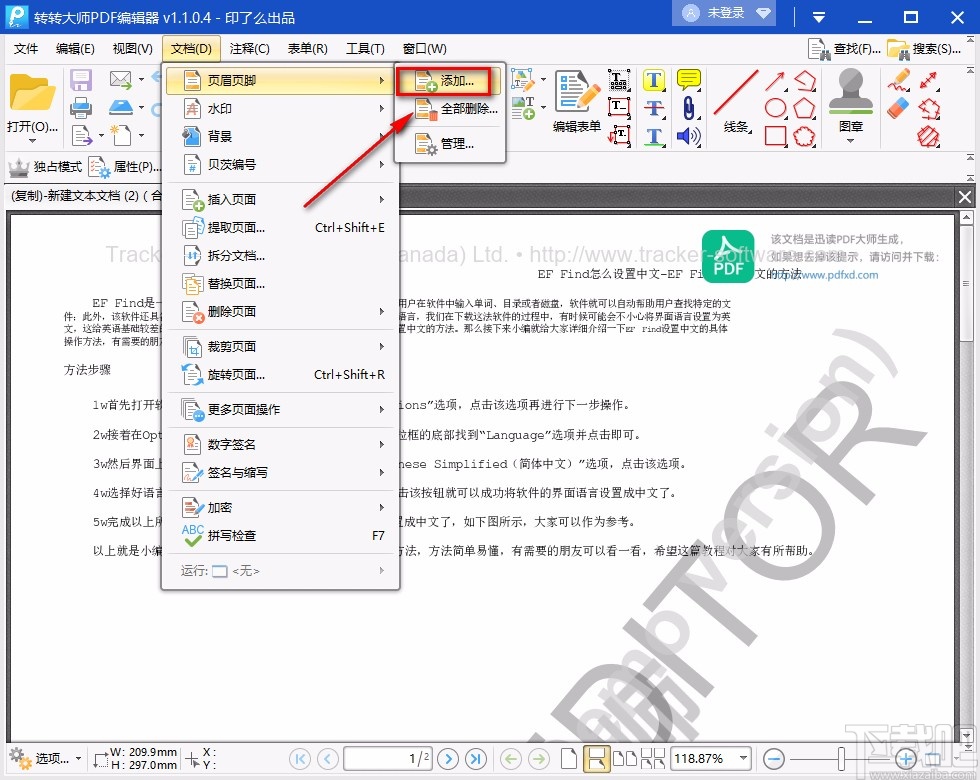The height and width of the screenshot is (780, 980).
Task: Go to first page button
Action: click(300, 759)
